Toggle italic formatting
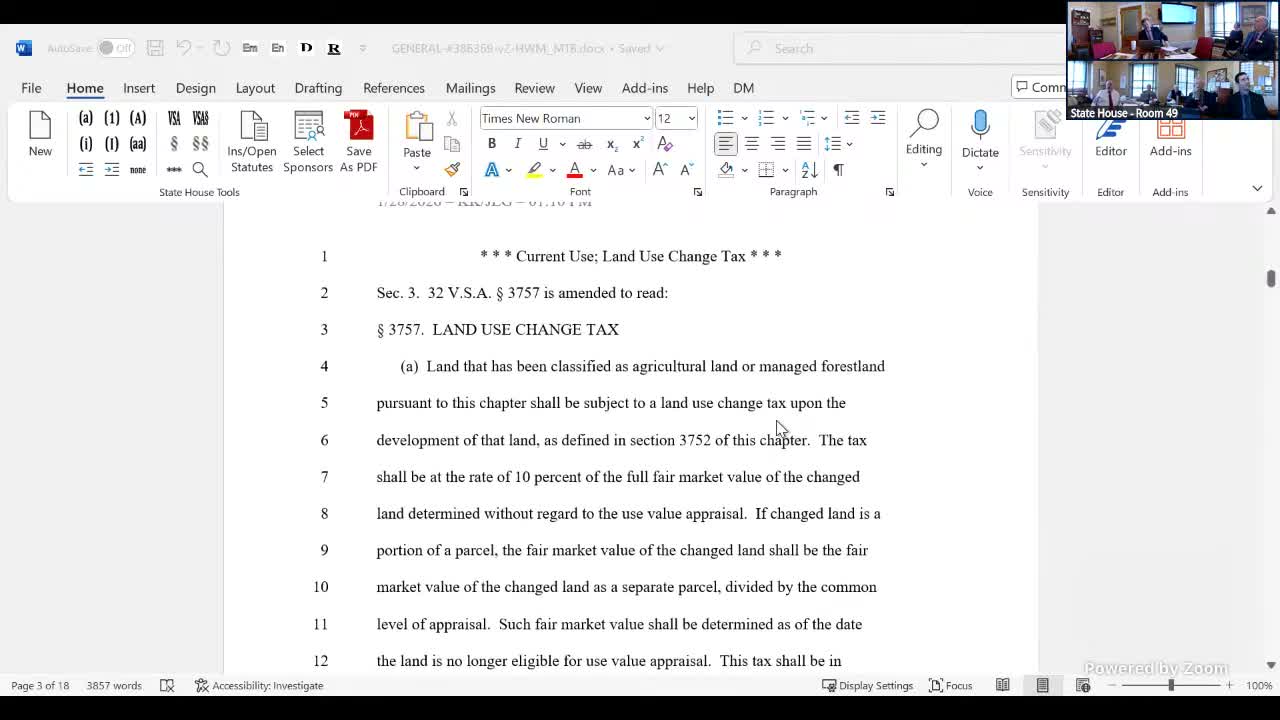Viewport: 1280px width, 720px height. (x=517, y=144)
